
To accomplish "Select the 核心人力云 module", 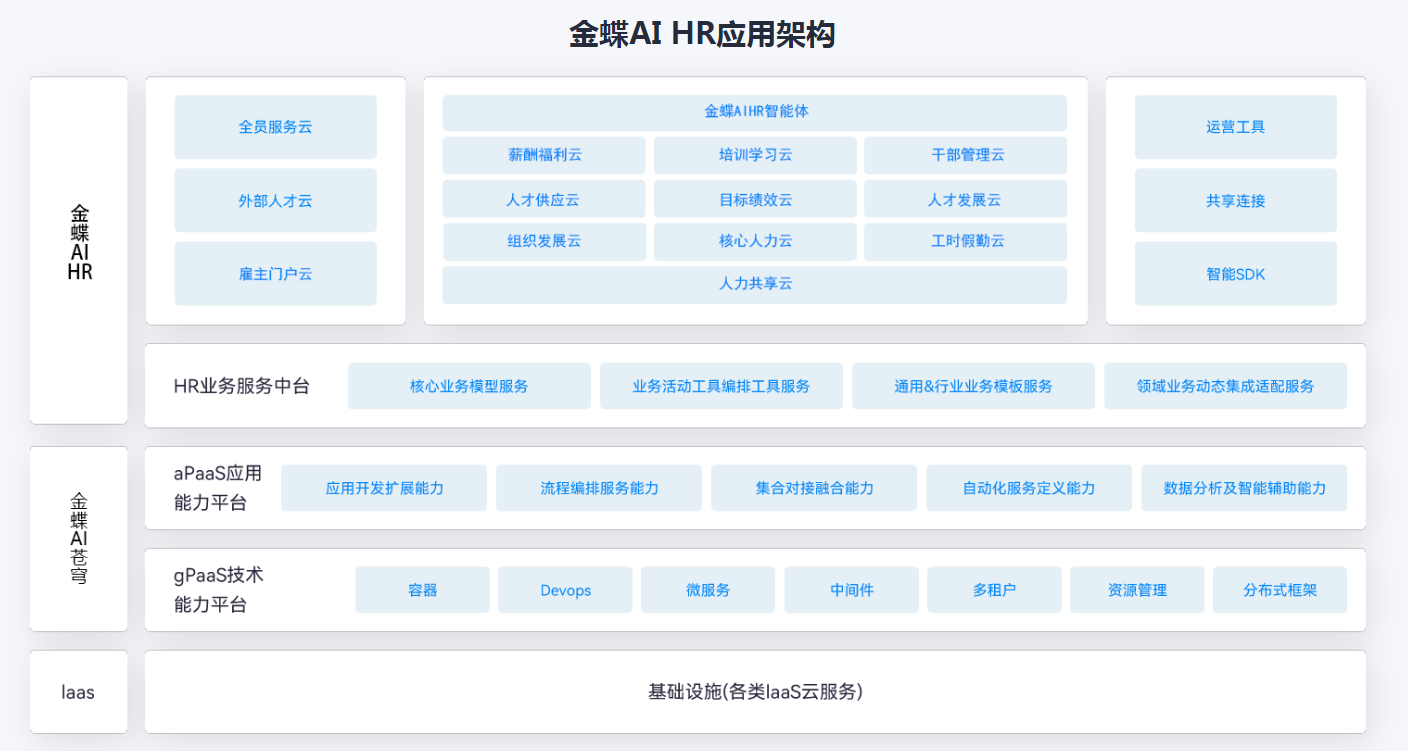I will coord(755,242).
